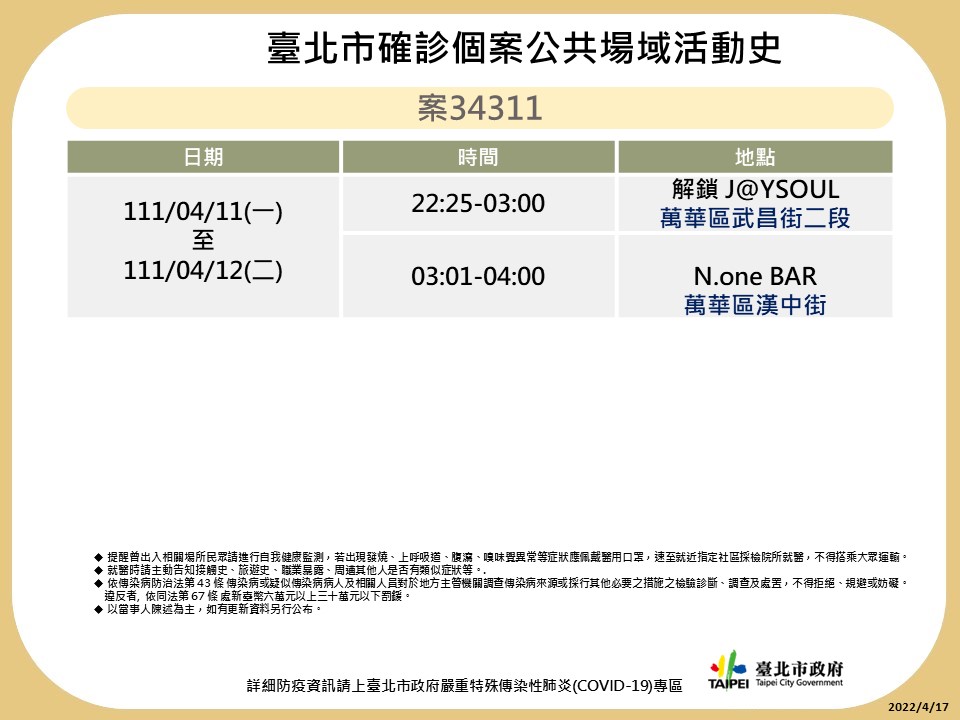
Task: Click the 日期 column header
Action: pos(203,157)
